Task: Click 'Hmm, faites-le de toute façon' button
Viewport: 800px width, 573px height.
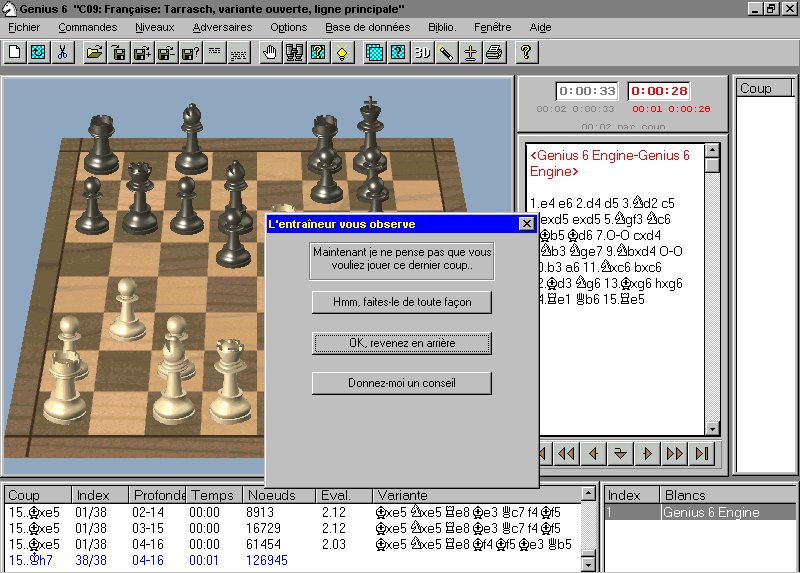Action: point(402,302)
